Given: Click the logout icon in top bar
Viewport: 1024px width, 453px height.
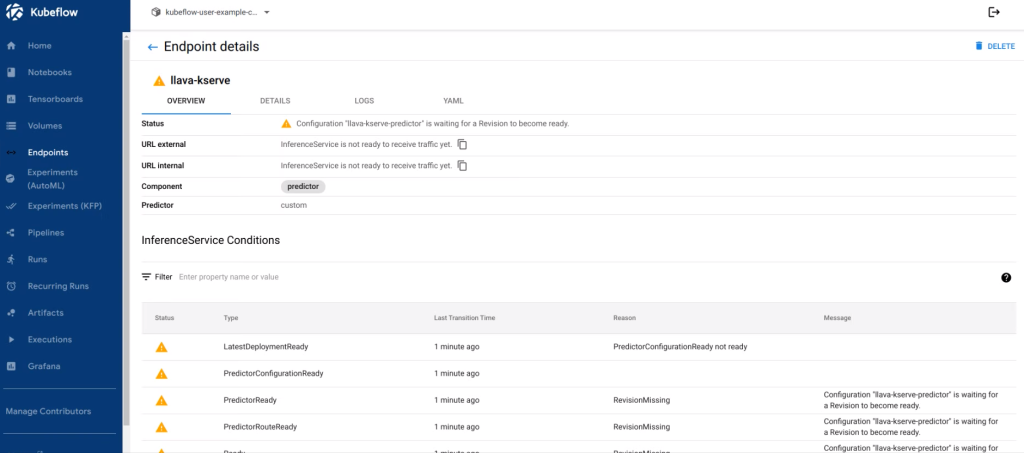Looking at the screenshot, I should (x=993, y=12).
